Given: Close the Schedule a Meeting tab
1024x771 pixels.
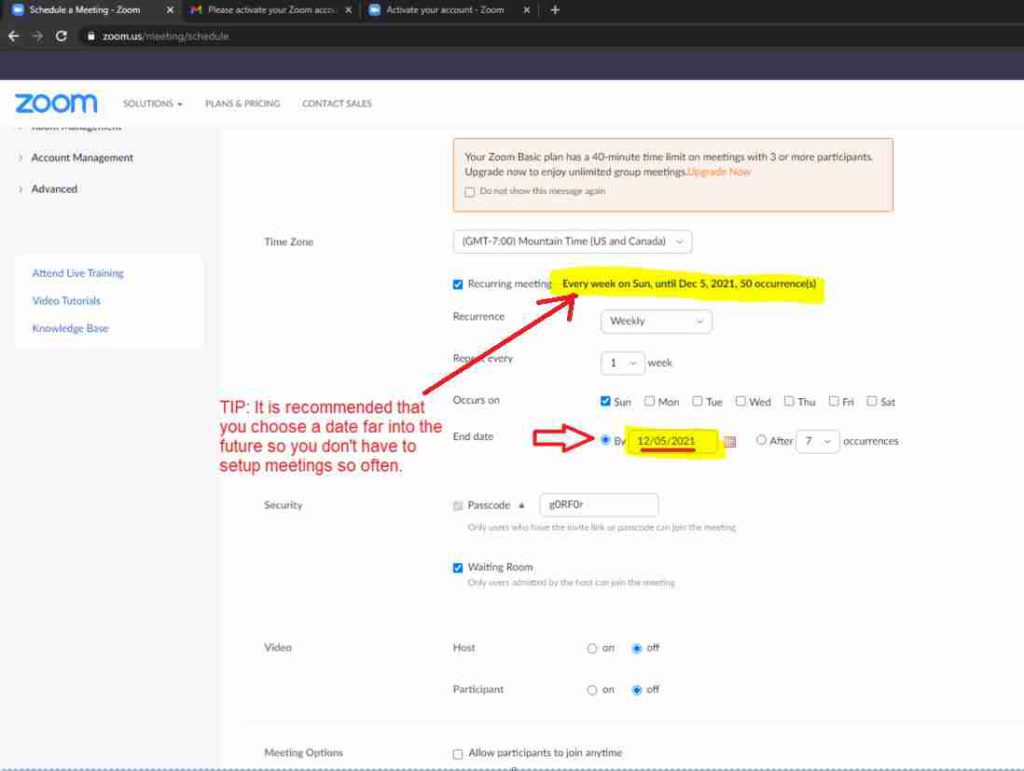Looking at the screenshot, I should [170, 10].
